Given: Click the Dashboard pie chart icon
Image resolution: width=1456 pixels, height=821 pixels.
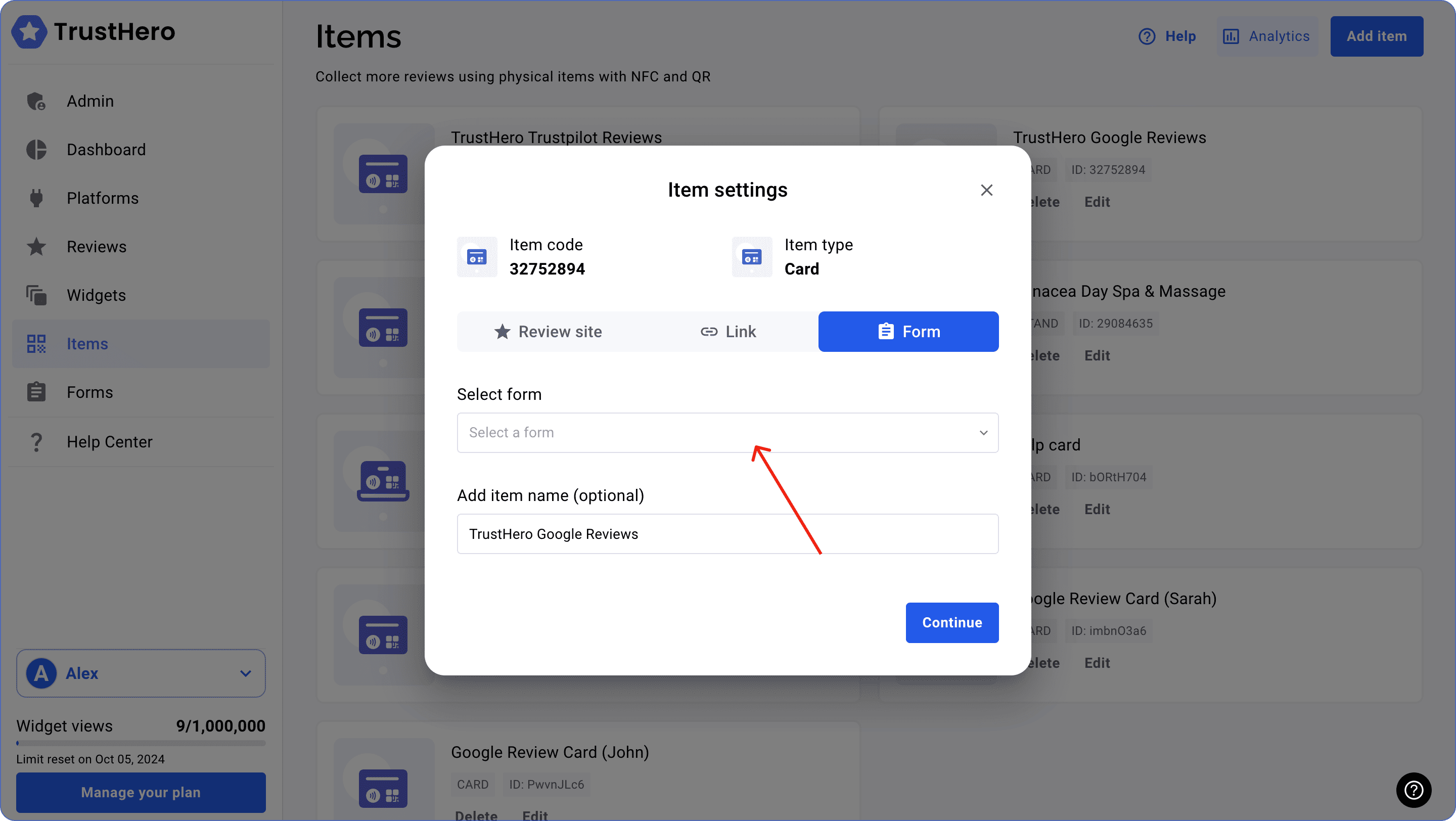Looking at the screenshot, I should pyautogui.click(x=36, y=150).
